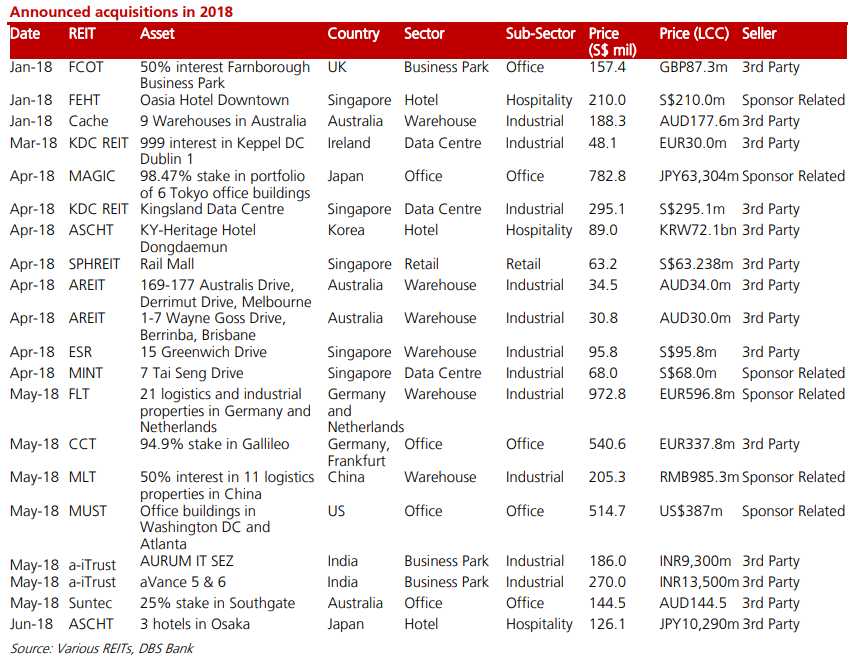This screenshot has width=859, height=666.
Task: Click 'AURUM IT SEZ' asset cell
Action: coord(187,561)
